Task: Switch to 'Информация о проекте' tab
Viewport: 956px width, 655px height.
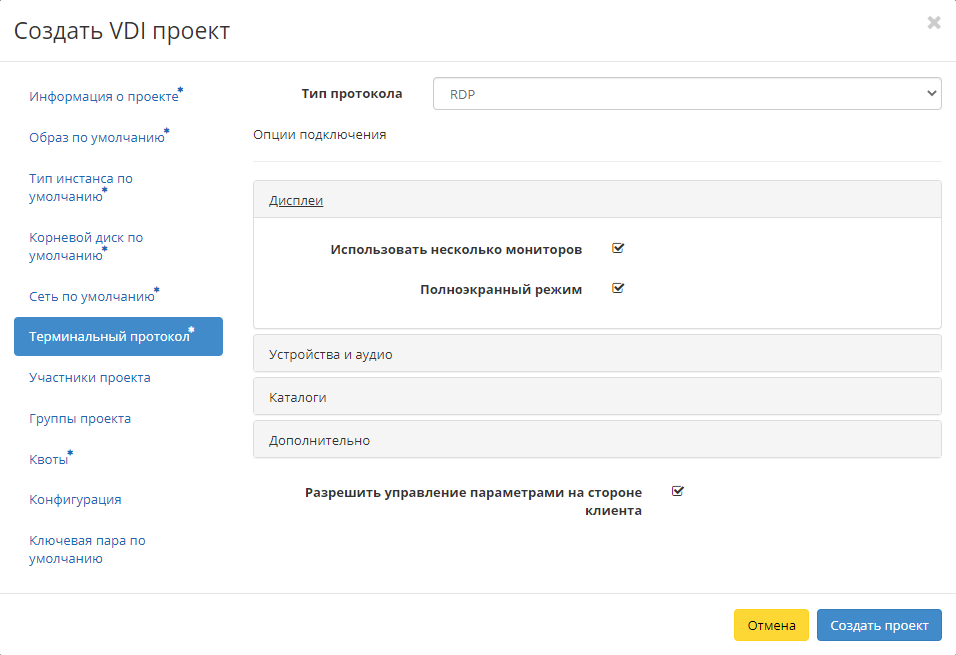Action: pos(104,97)
